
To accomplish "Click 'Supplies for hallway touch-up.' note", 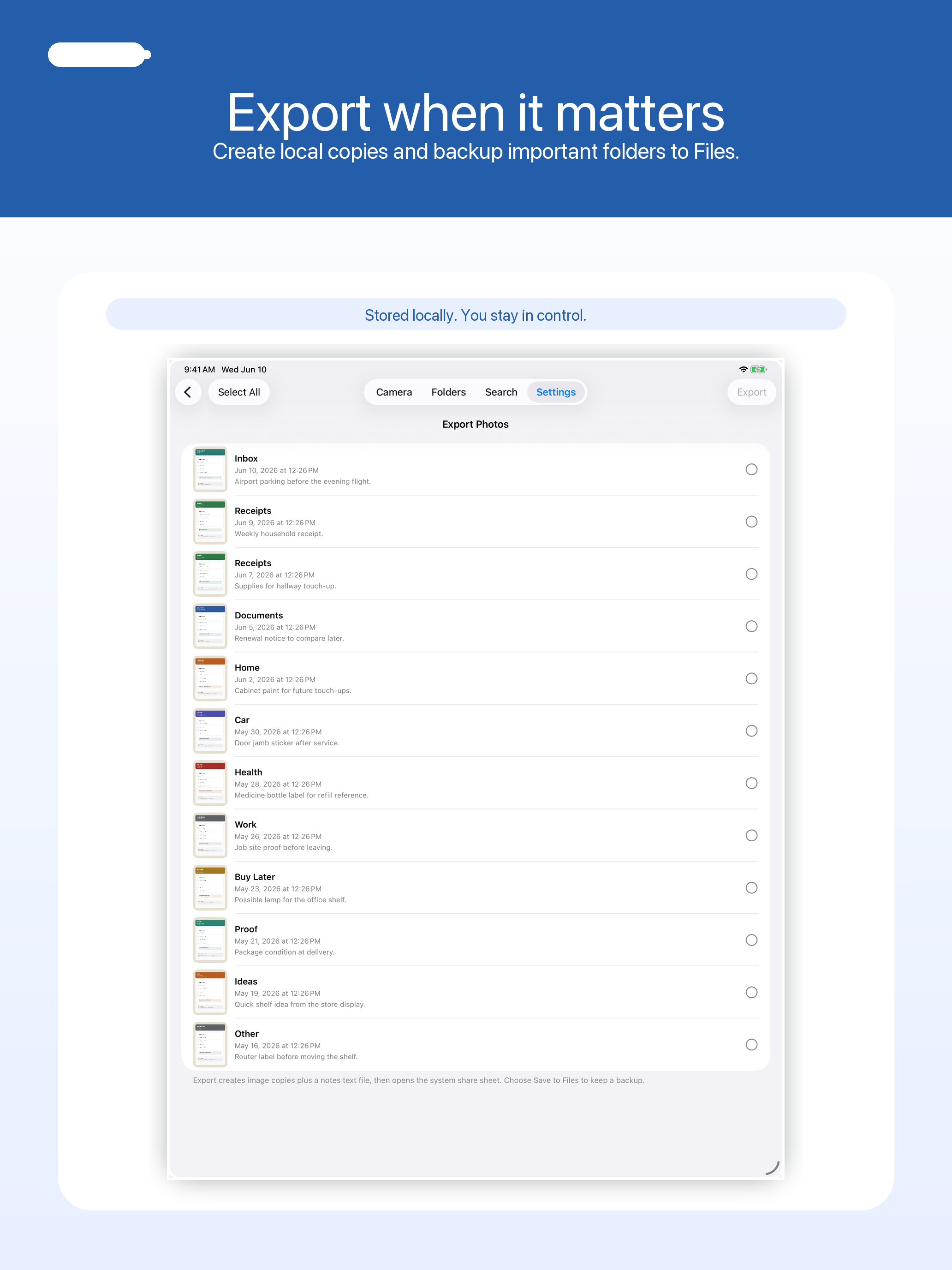I will (285, 586).
